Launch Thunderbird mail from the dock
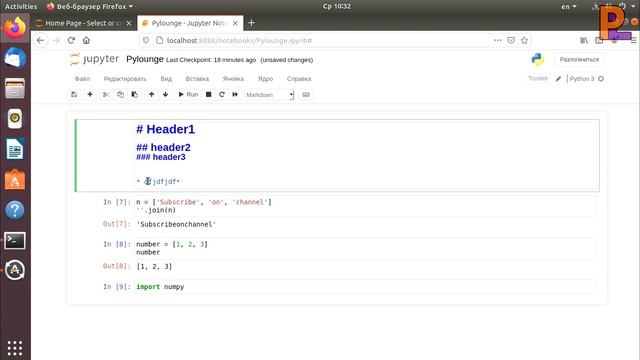The image size is (640, 360). point(15,58)
